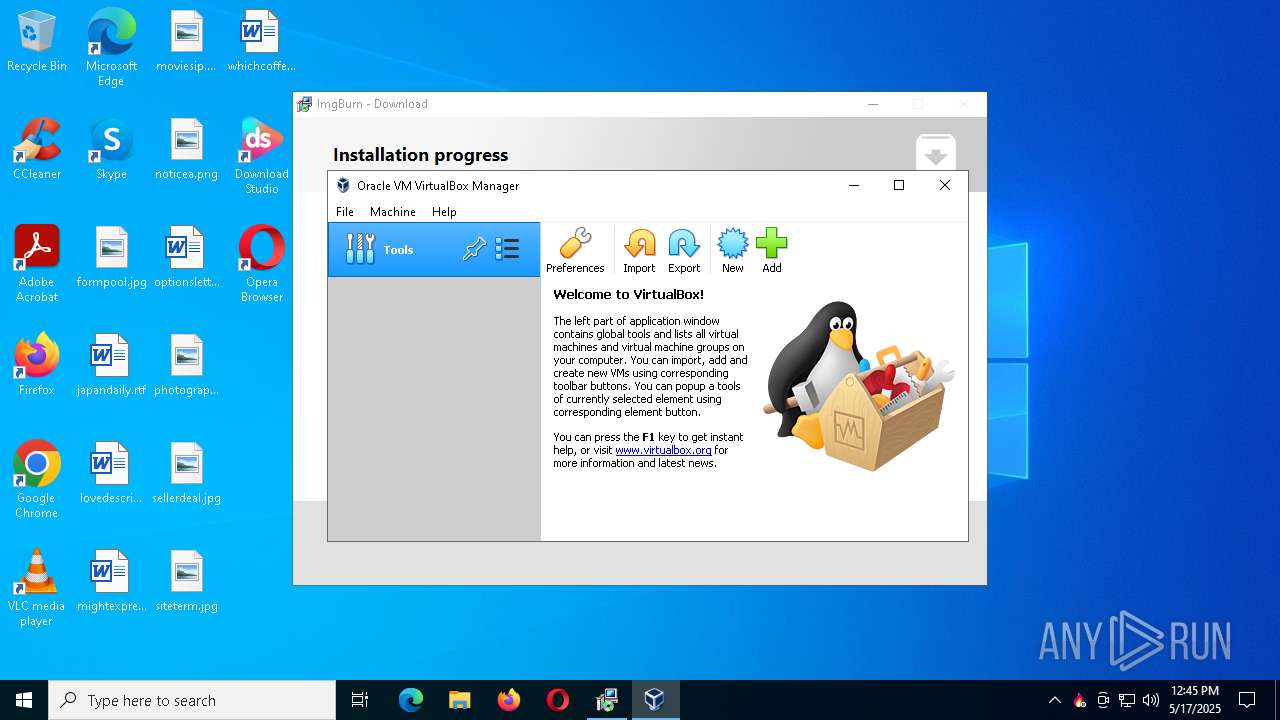Select moviesip... image file on desktop

tap(187, 42)
